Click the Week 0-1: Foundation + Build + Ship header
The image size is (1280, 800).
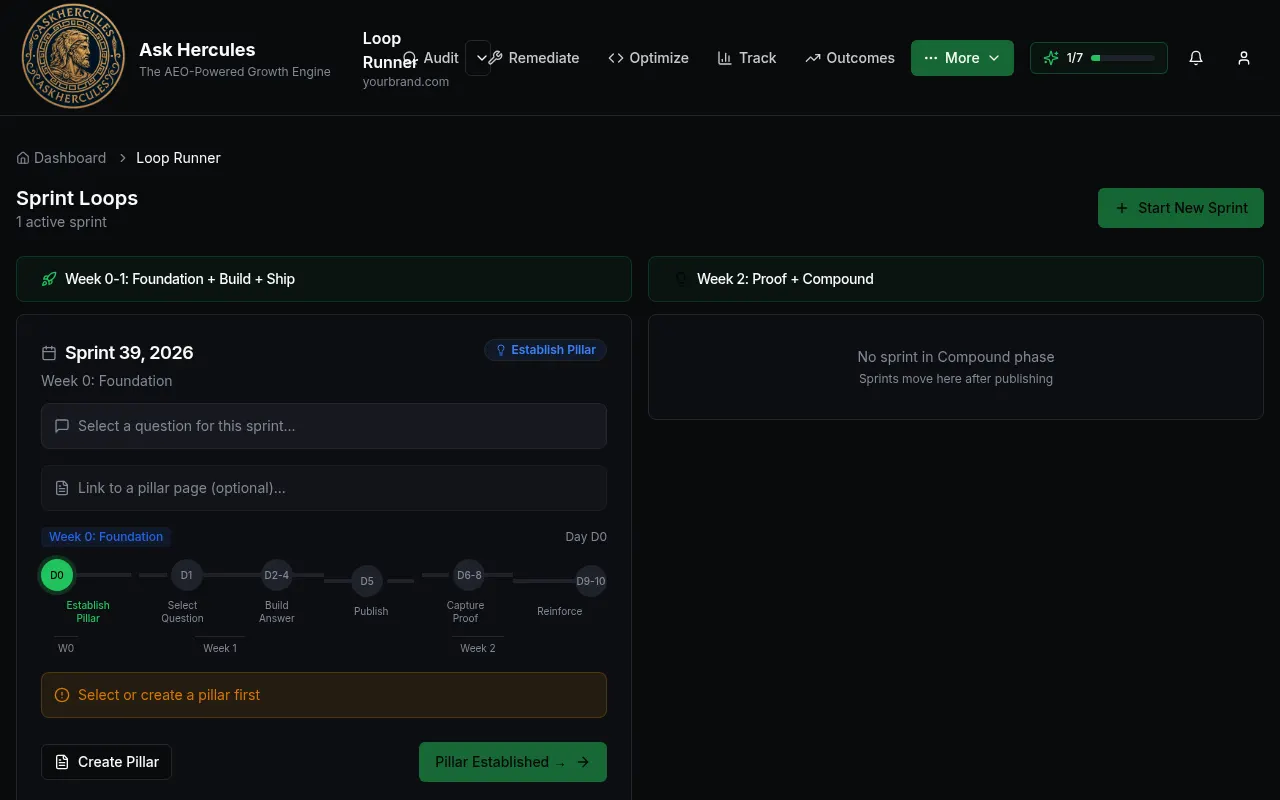click(x=324, y=279)
